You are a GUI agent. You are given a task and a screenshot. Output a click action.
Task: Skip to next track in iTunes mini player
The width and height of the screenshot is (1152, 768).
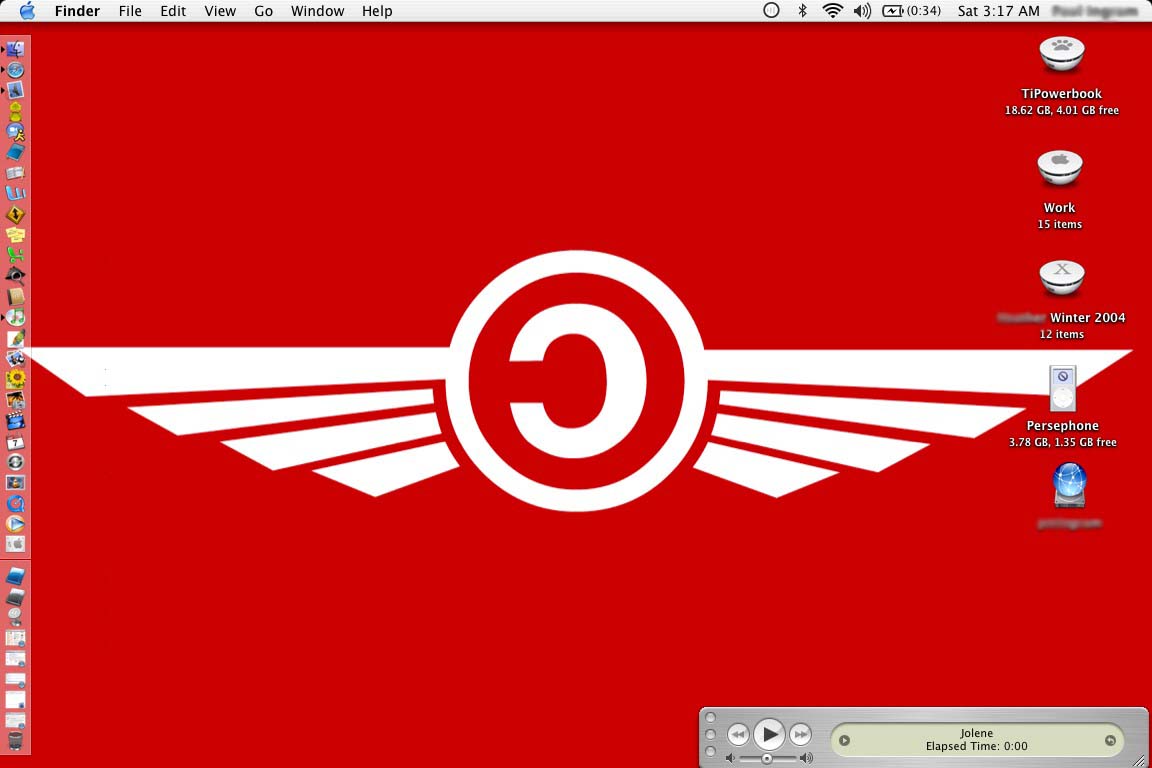(800, 734)
